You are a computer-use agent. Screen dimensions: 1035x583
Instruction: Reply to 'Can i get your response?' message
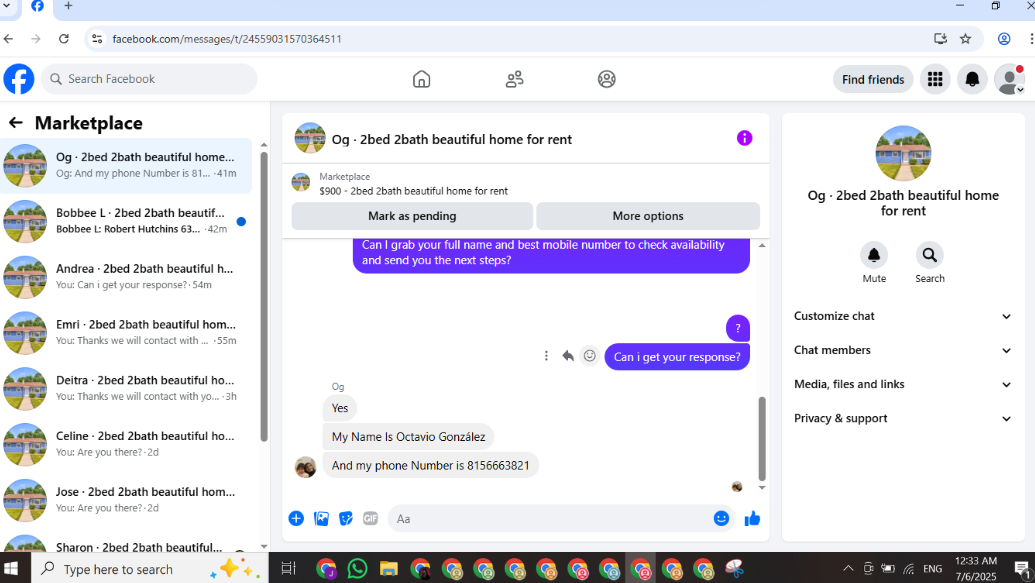pyautogui.click(x=568, y=356)
